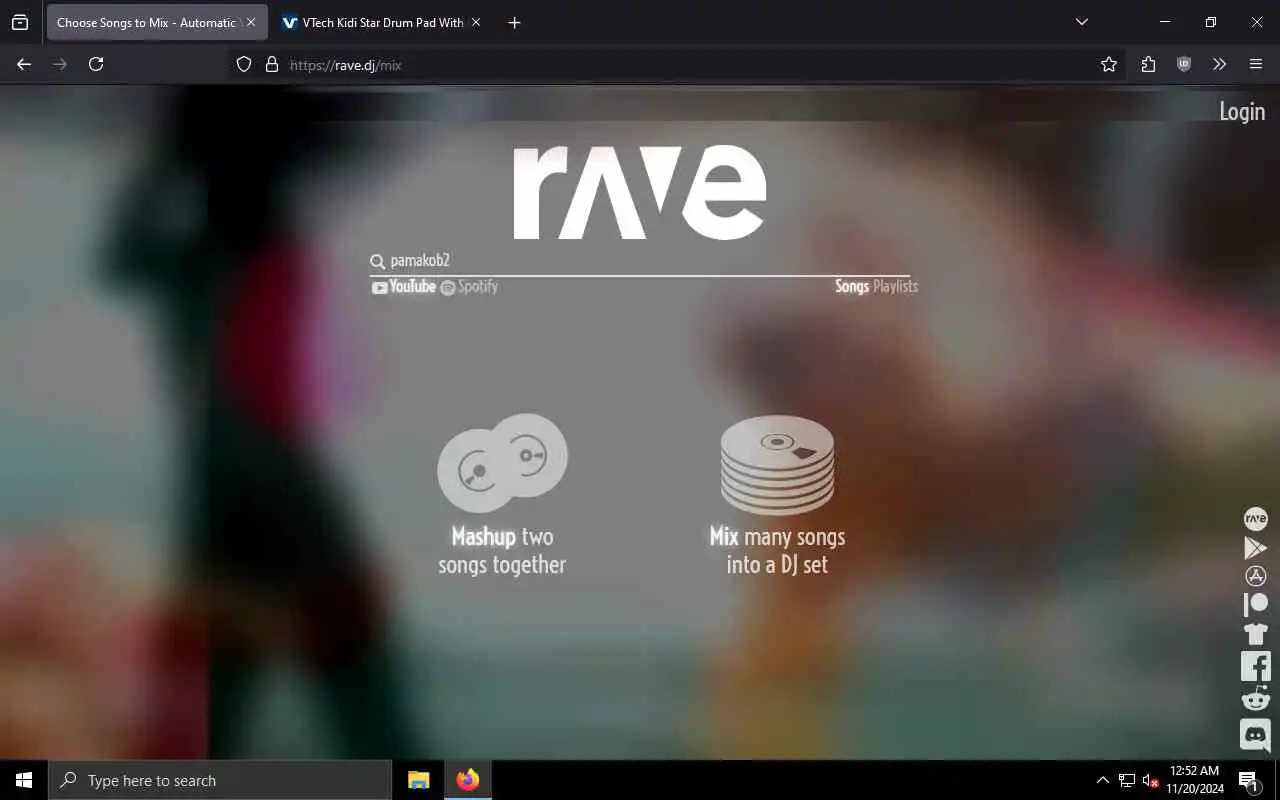Click the muted volume icon

click(1150, 780)
